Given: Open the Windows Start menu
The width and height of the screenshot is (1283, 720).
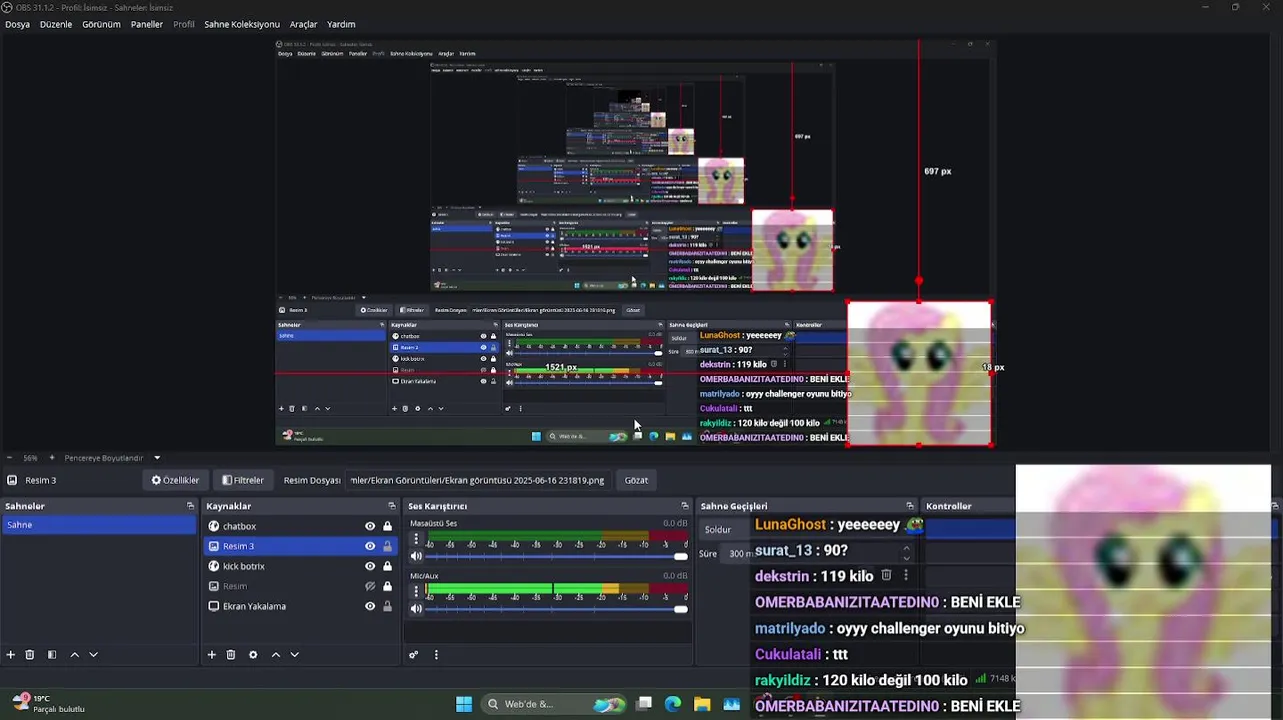Looking at the screenshot, I should click(x=464, y=704).
